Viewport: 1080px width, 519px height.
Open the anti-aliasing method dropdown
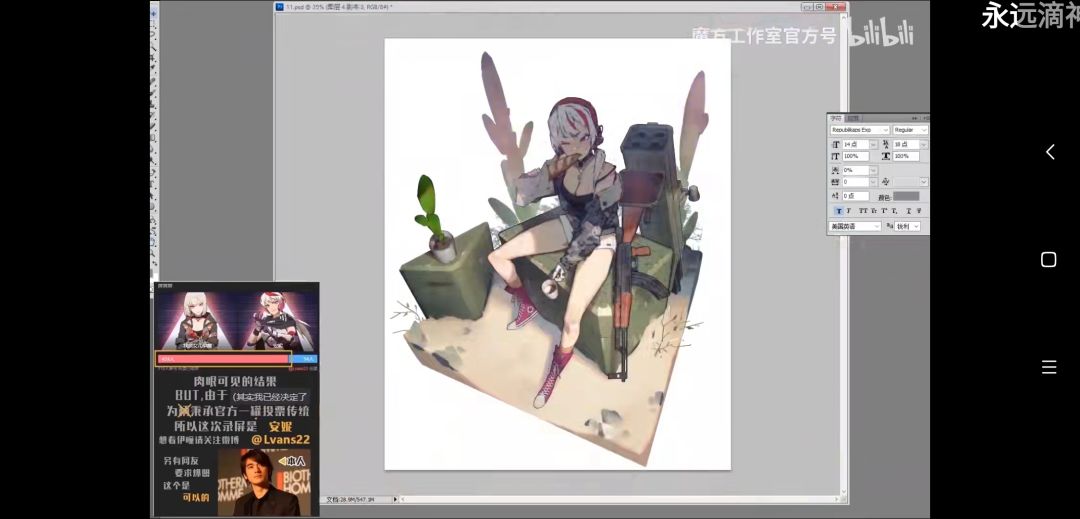coord(908,226)
